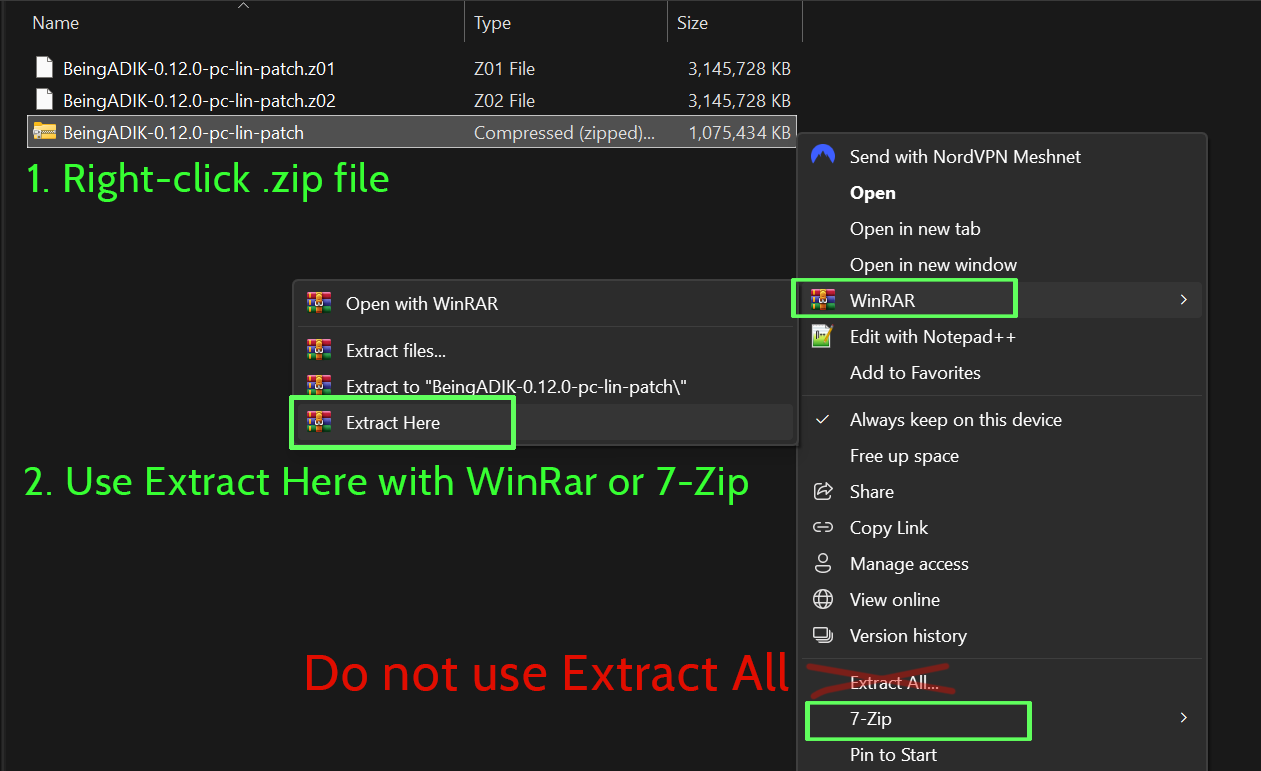Sort by the Type column header

click(x=492, y=22)
